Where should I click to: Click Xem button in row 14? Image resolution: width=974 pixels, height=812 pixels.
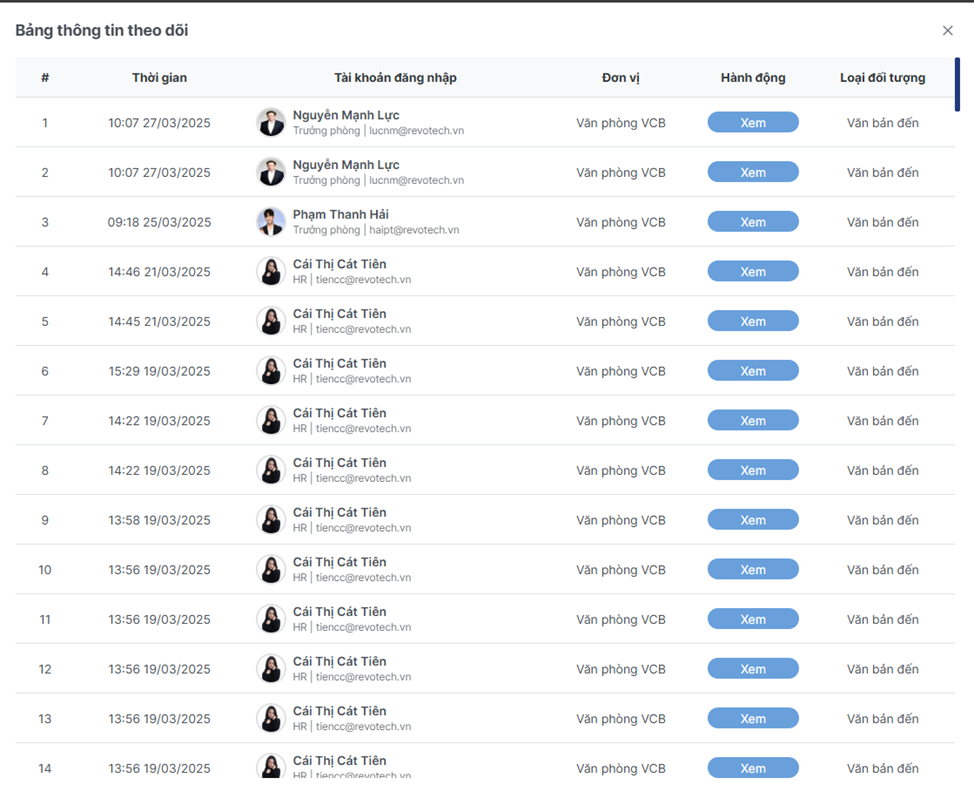(x=753, y=768)
